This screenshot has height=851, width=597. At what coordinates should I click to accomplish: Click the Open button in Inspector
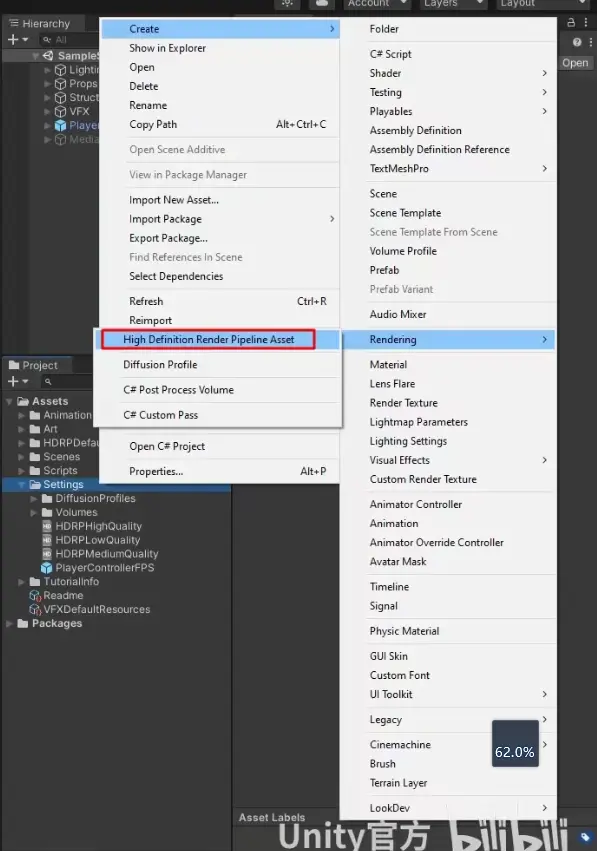(575, 63)
